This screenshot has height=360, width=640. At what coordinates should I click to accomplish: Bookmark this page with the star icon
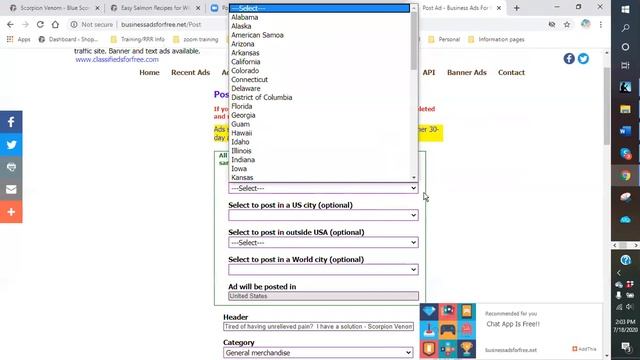click(x=567, y=24)
